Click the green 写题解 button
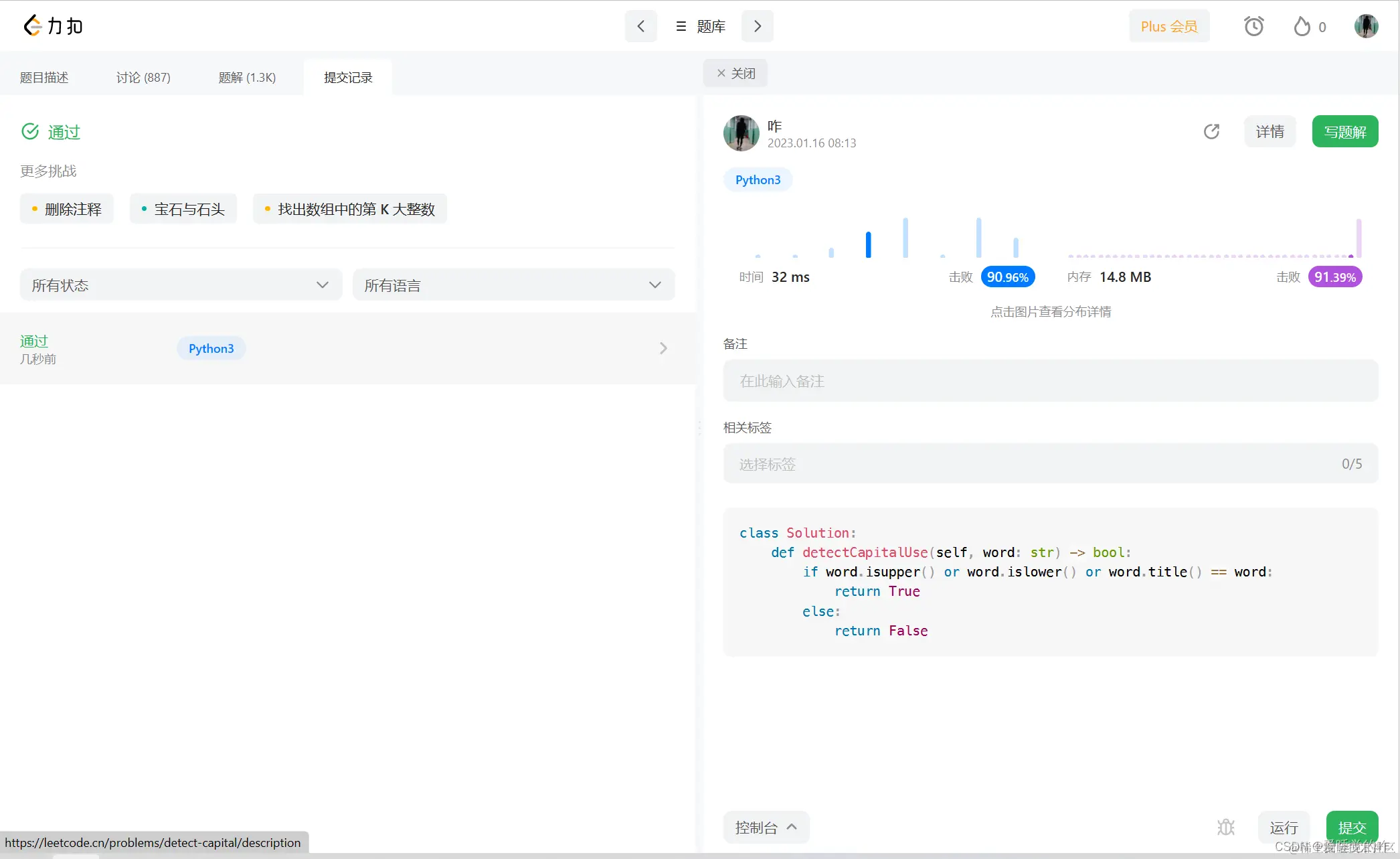The width and height of the screenshot is (1400, 859). 1344,131
